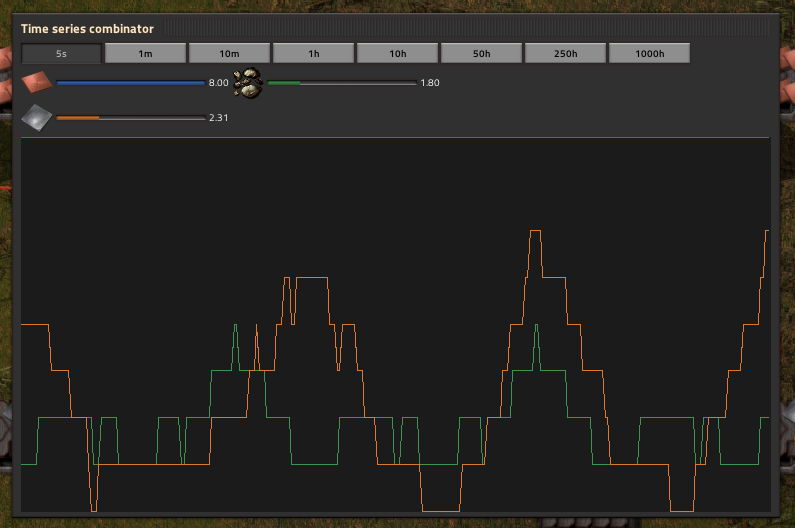Click the orange iron plate value bar
The image size is (795, 528).
point(130,118)
